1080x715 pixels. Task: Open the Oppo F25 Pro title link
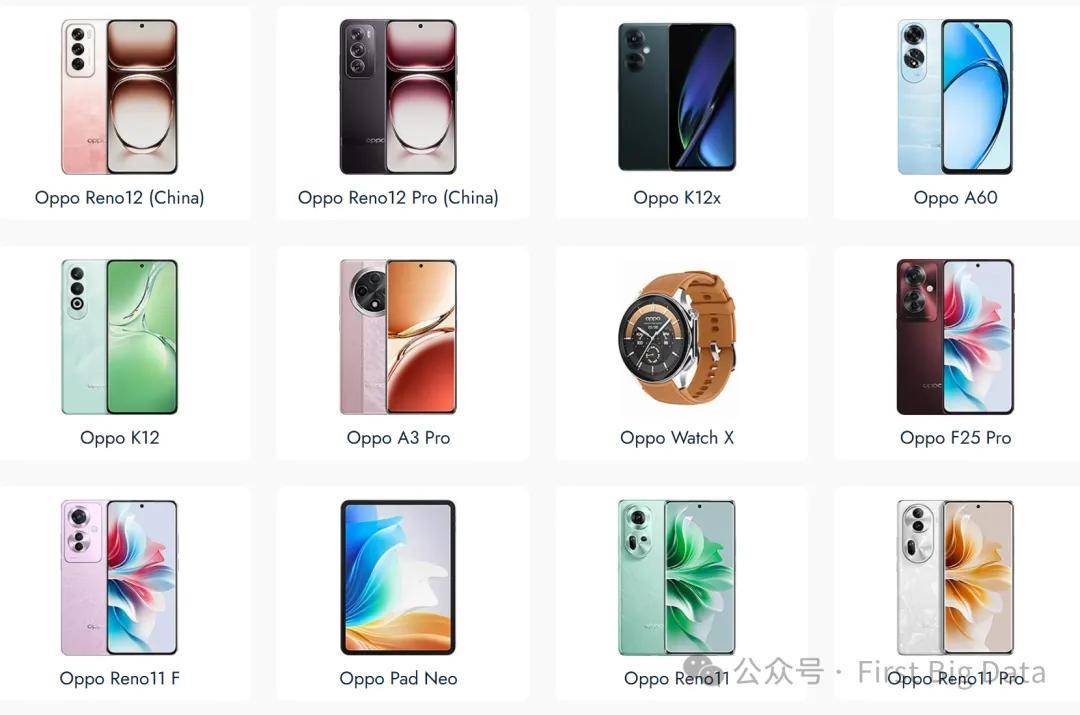(x=955, y=438)
